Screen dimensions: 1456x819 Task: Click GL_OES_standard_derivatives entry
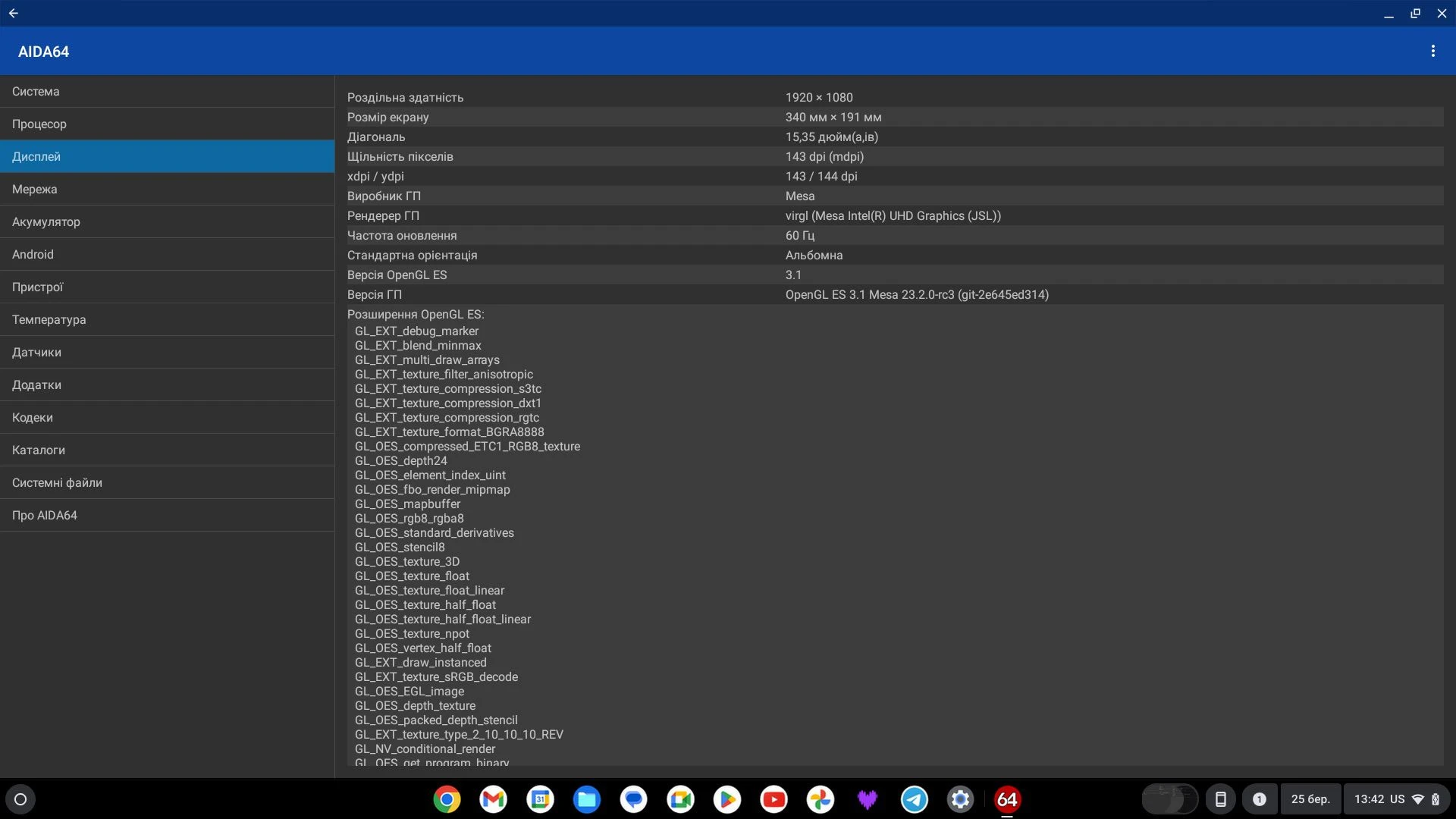click(434, 533)
